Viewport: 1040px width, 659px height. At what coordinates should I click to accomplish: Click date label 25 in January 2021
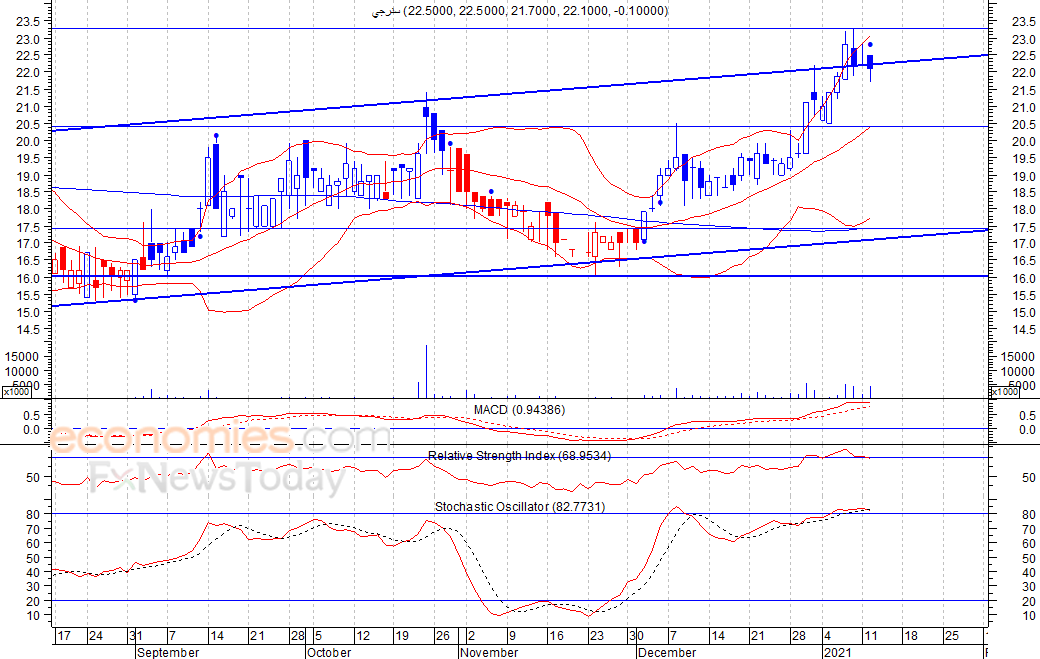click(x=952, y=636)
